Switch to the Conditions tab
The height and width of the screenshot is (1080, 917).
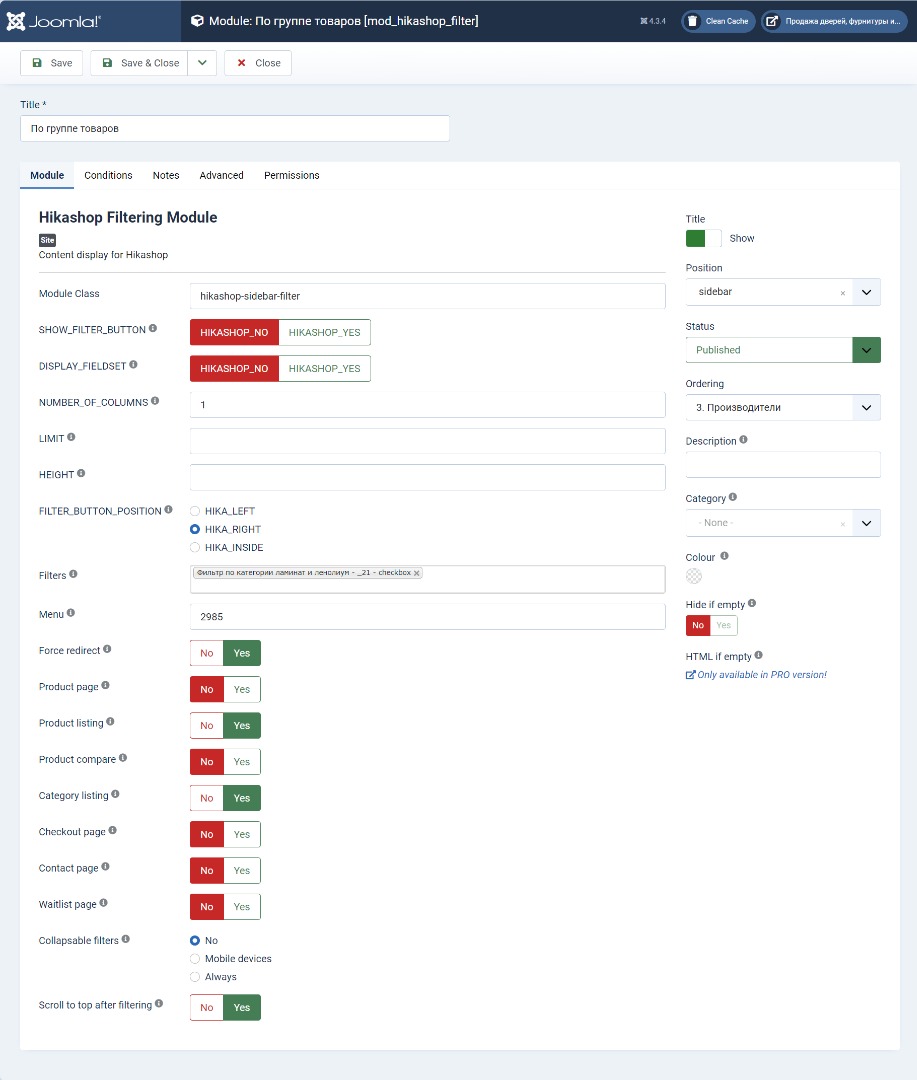(x=108, y=176)
